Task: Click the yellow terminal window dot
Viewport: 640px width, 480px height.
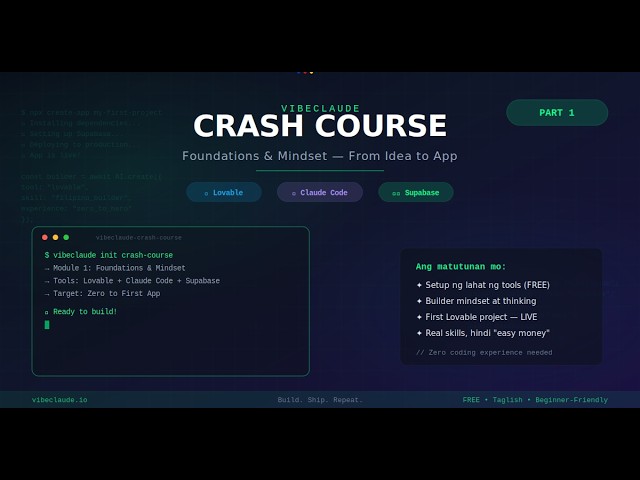Action: pyautogui.click(x=56, y=237)
